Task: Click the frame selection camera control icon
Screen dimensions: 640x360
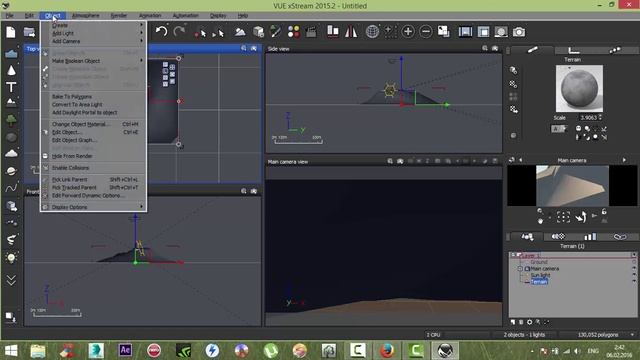Action: [x=563, y=217]
